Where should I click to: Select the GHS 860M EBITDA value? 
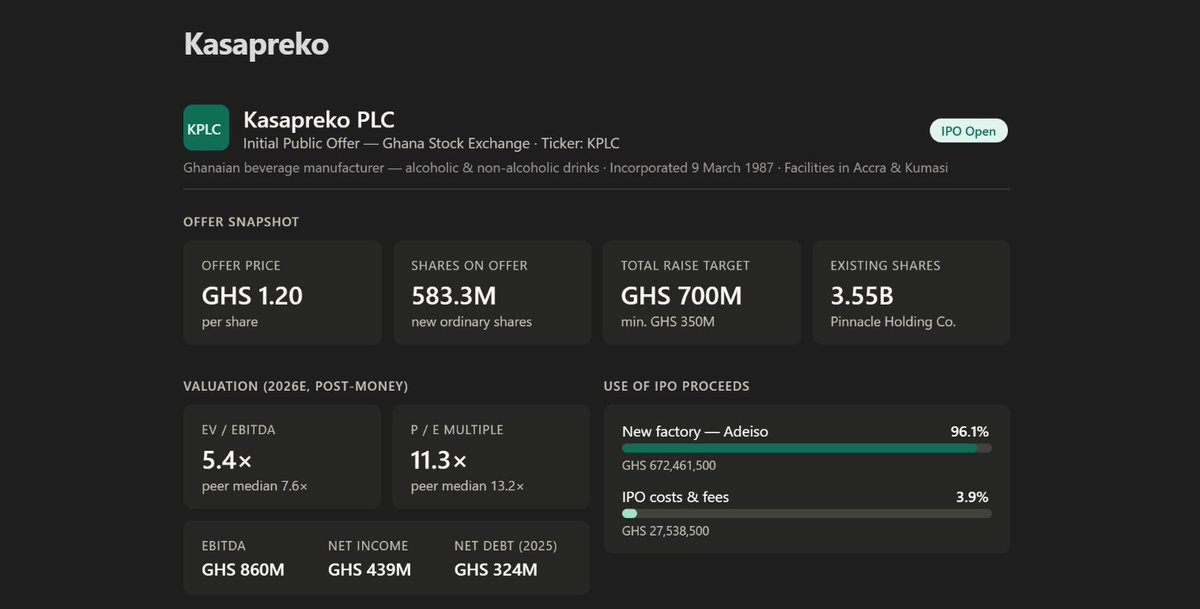click(243, 570)
